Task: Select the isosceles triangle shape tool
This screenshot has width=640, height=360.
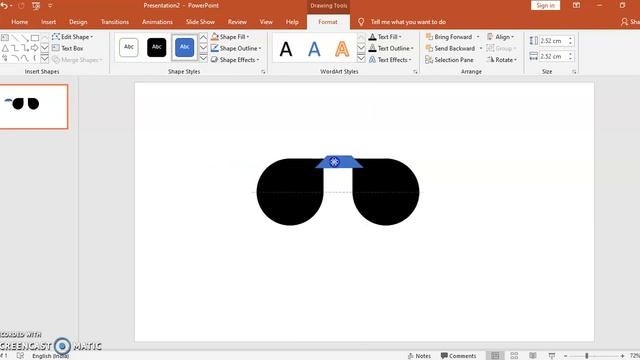Action: [5, 48]
